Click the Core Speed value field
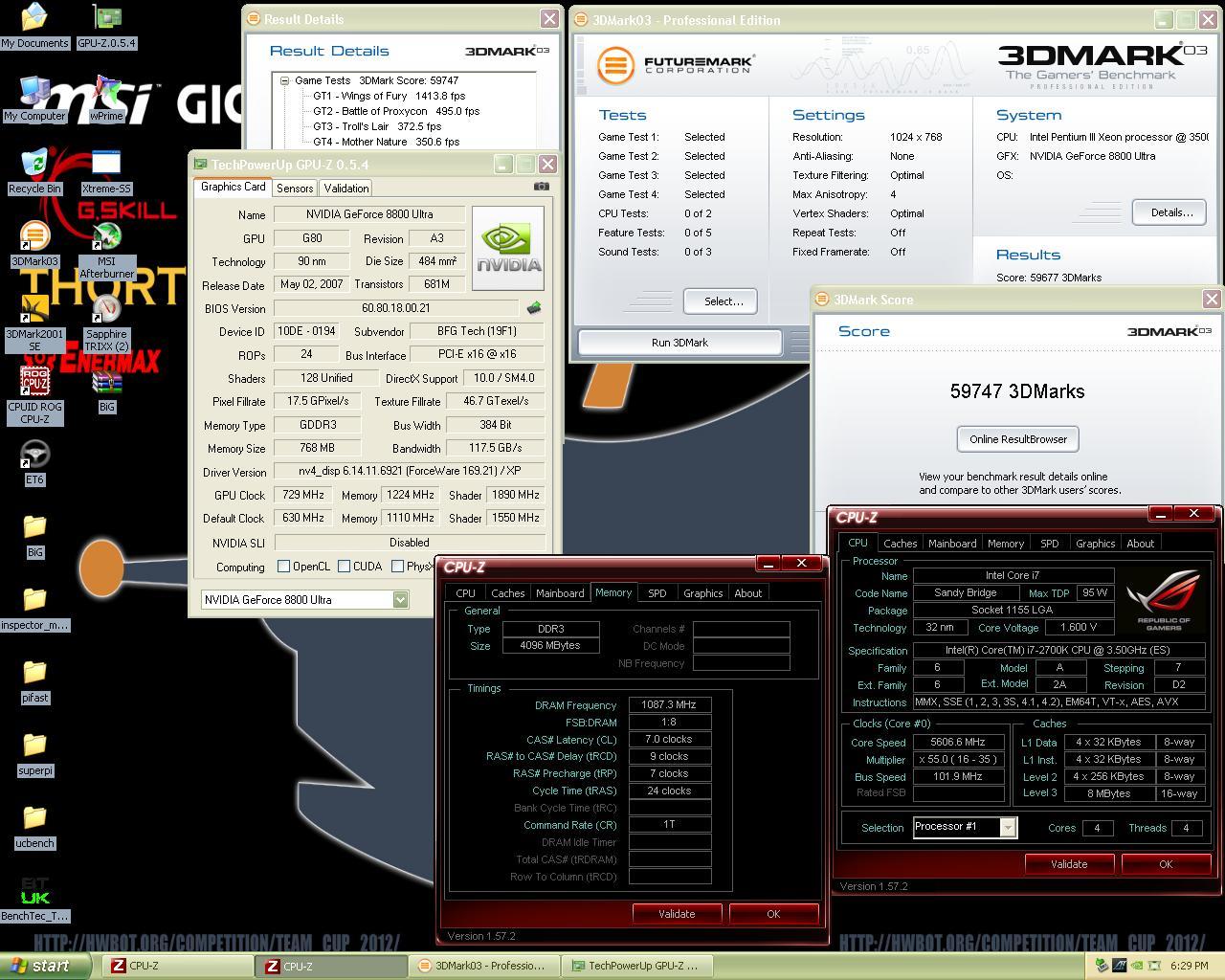The image size is (1225, 980). coord(958,742)
